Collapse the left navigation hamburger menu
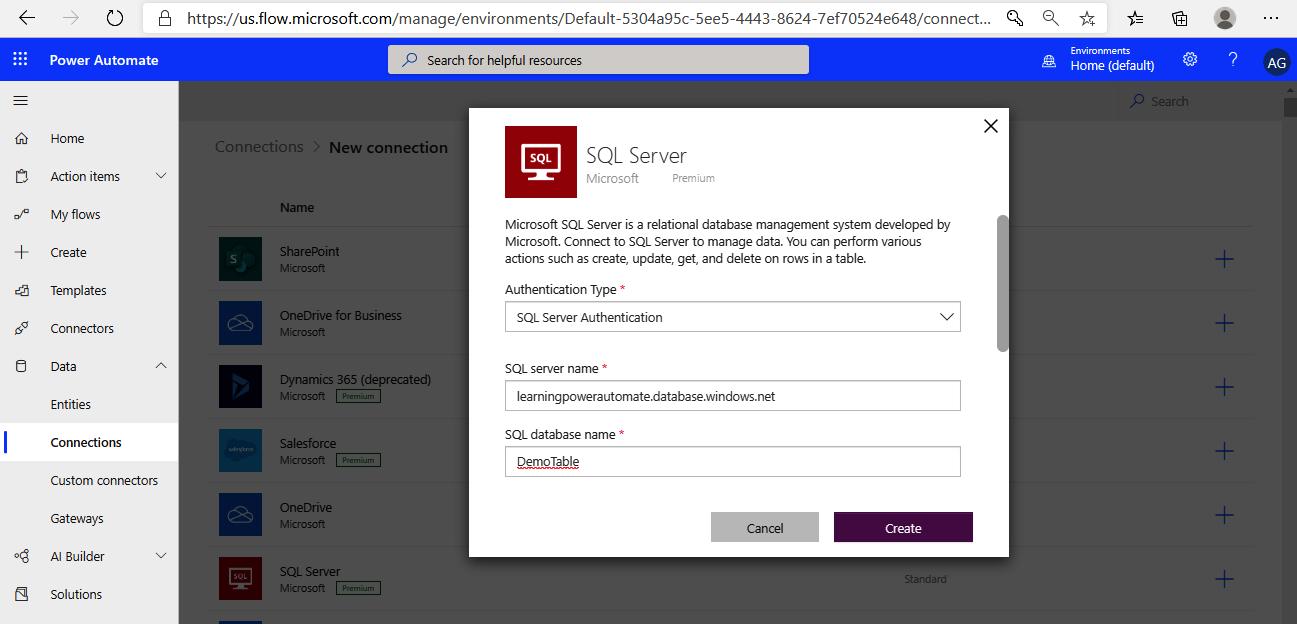 pos(20,100)
